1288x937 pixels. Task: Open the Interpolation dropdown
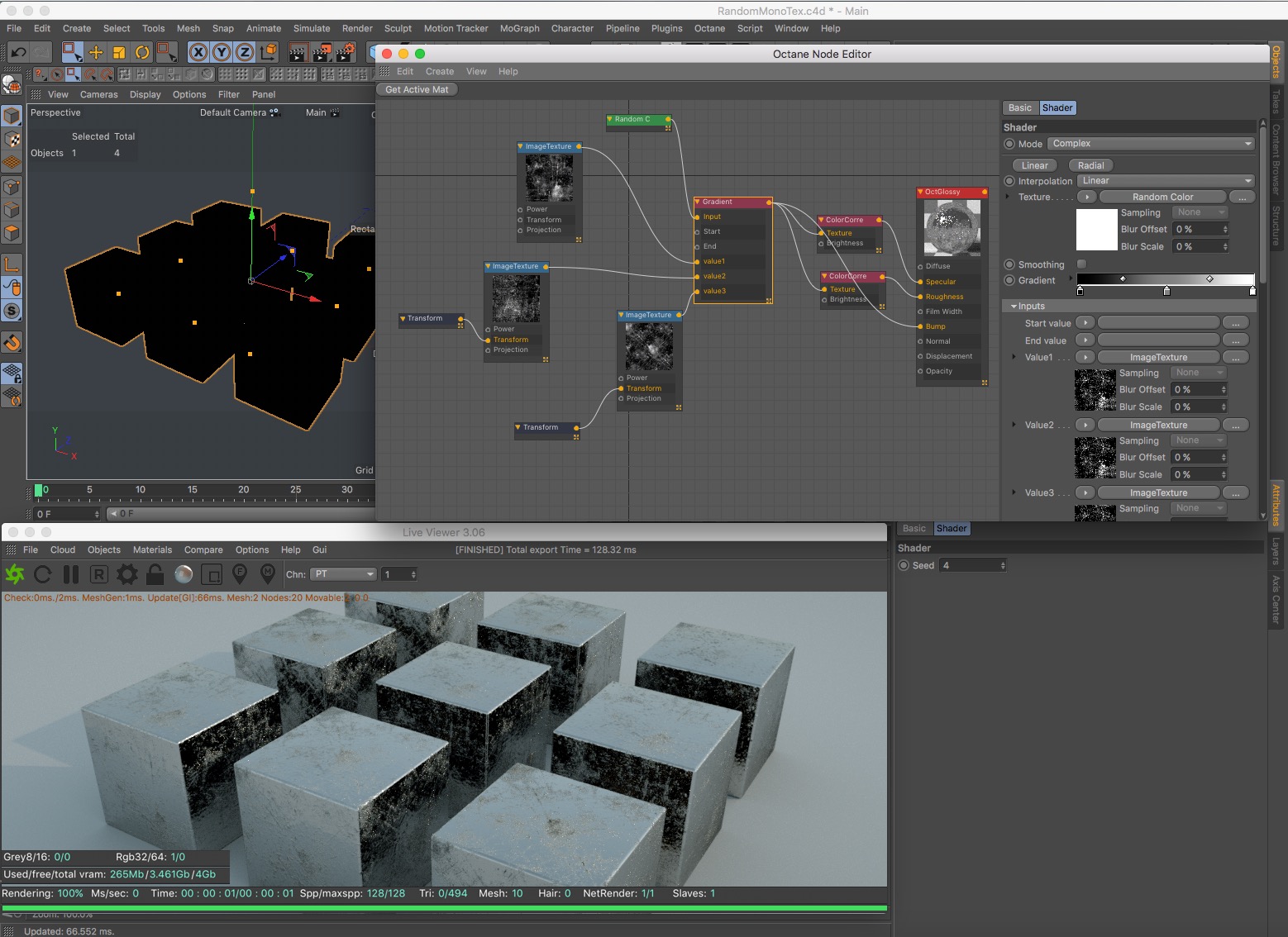pos(1166,181)
